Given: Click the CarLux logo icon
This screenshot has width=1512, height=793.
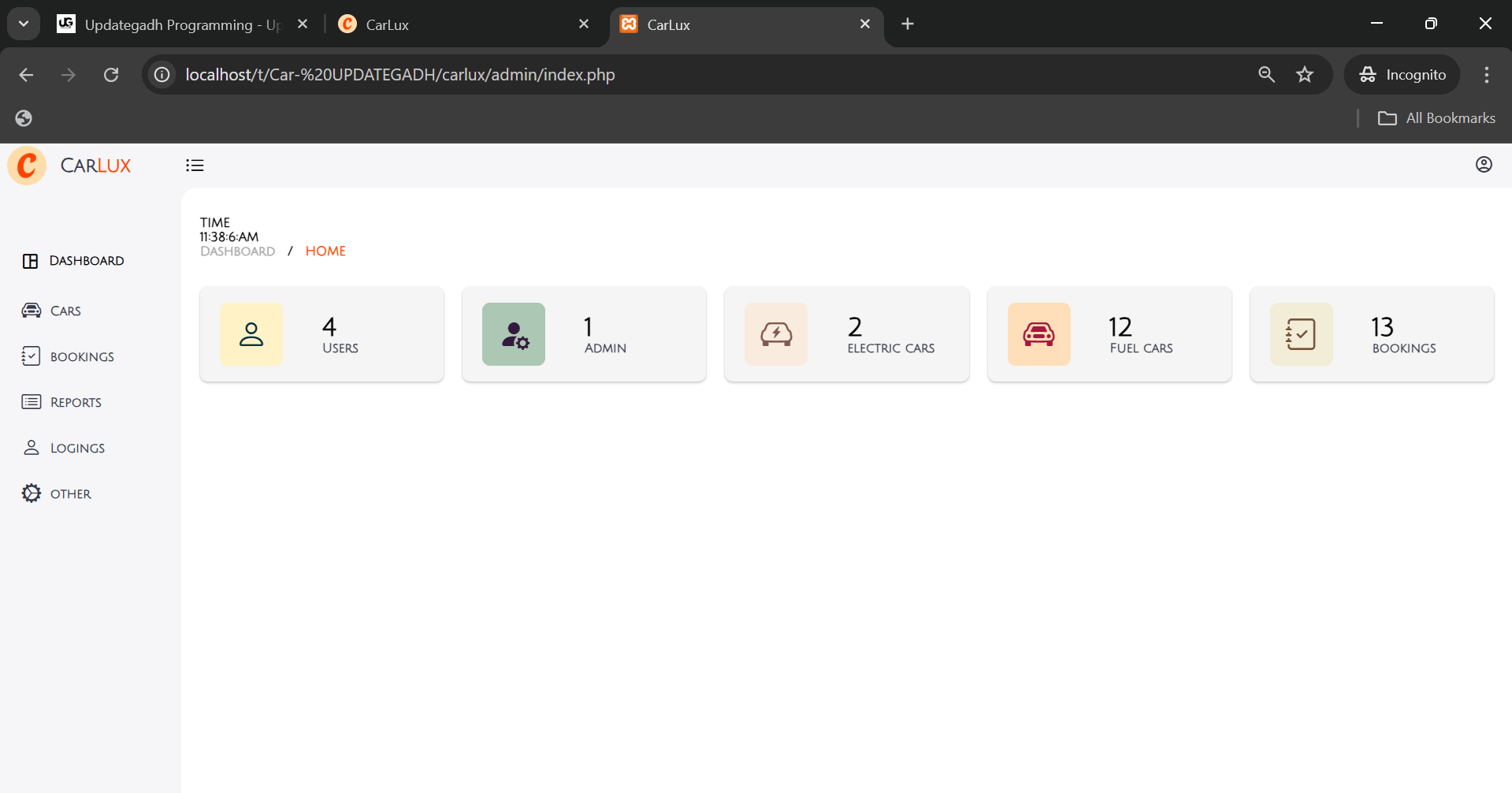Looking at the screenshot, I should click(x=28, y=166).
